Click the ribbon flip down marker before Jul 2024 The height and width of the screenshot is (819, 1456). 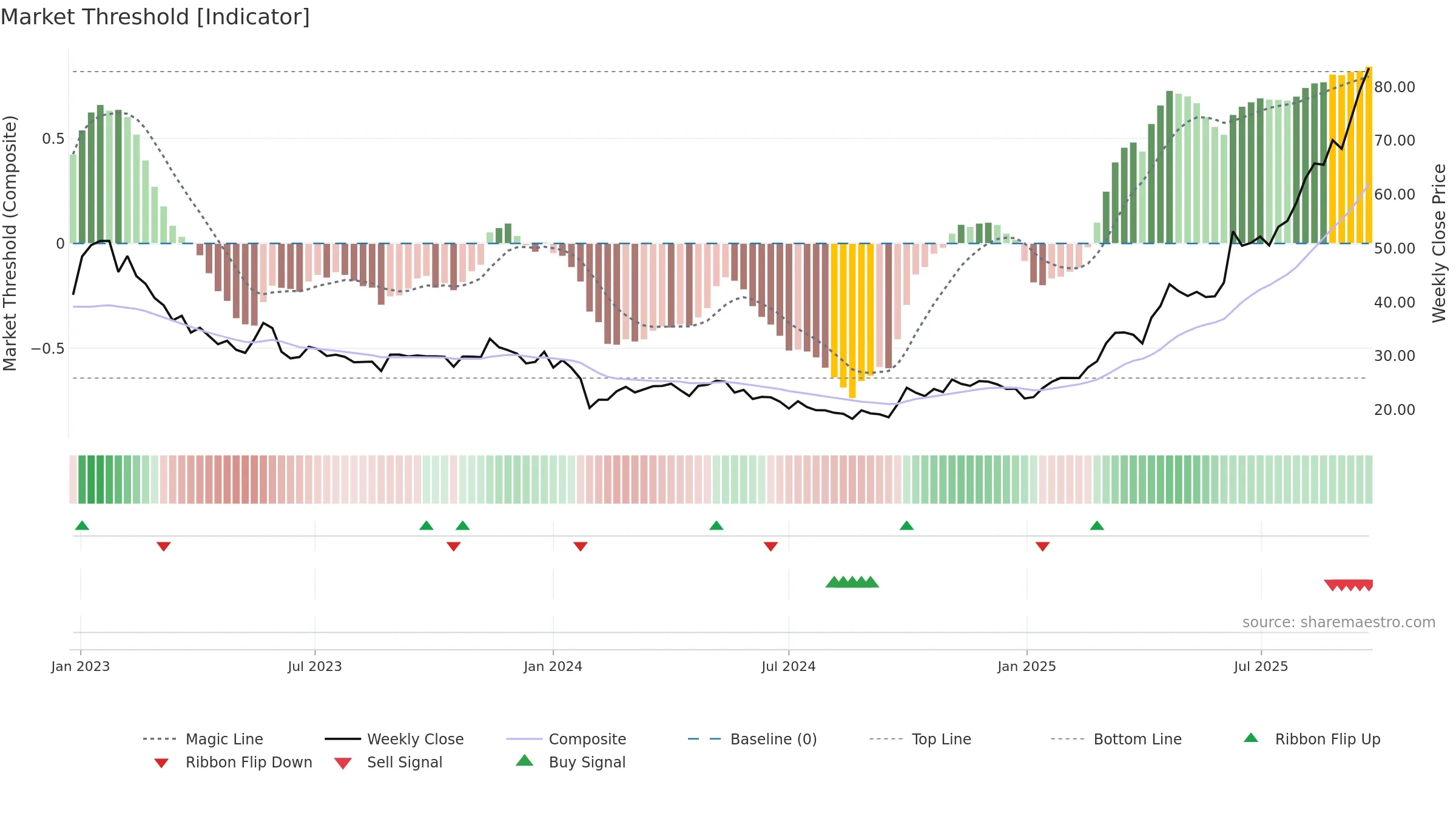(x=771, y=547)
